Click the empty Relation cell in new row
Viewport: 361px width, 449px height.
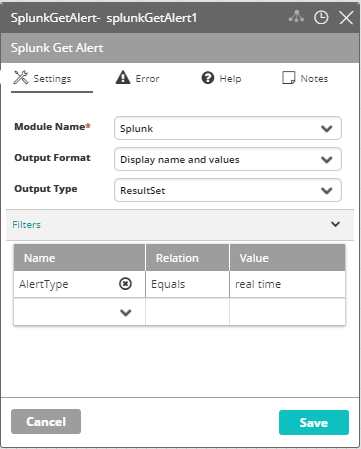coord(187,312)
